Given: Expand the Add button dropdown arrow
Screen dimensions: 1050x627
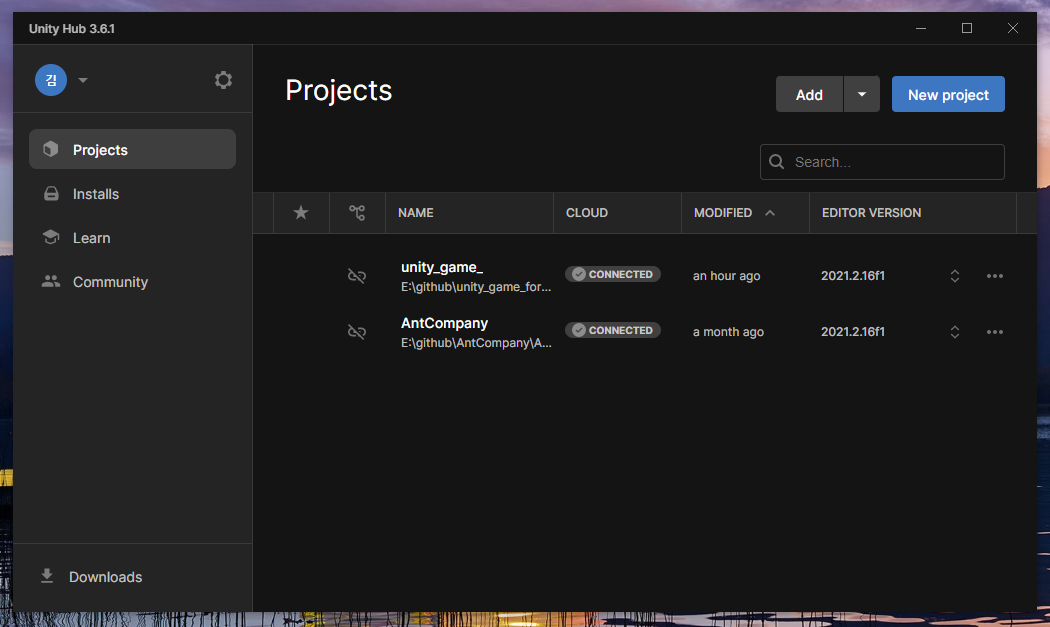Looking at the screenshot, I should (x=862, y=94).
